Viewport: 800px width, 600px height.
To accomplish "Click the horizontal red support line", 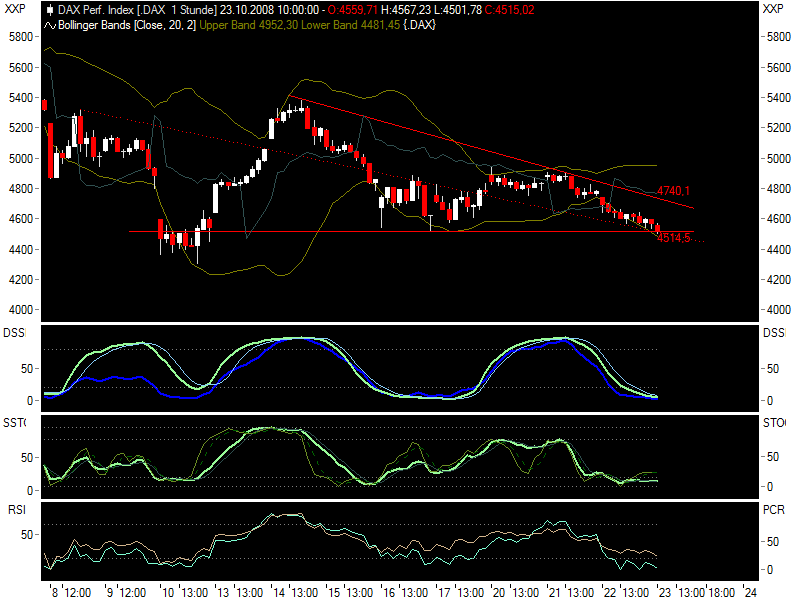I will [411, 232].
